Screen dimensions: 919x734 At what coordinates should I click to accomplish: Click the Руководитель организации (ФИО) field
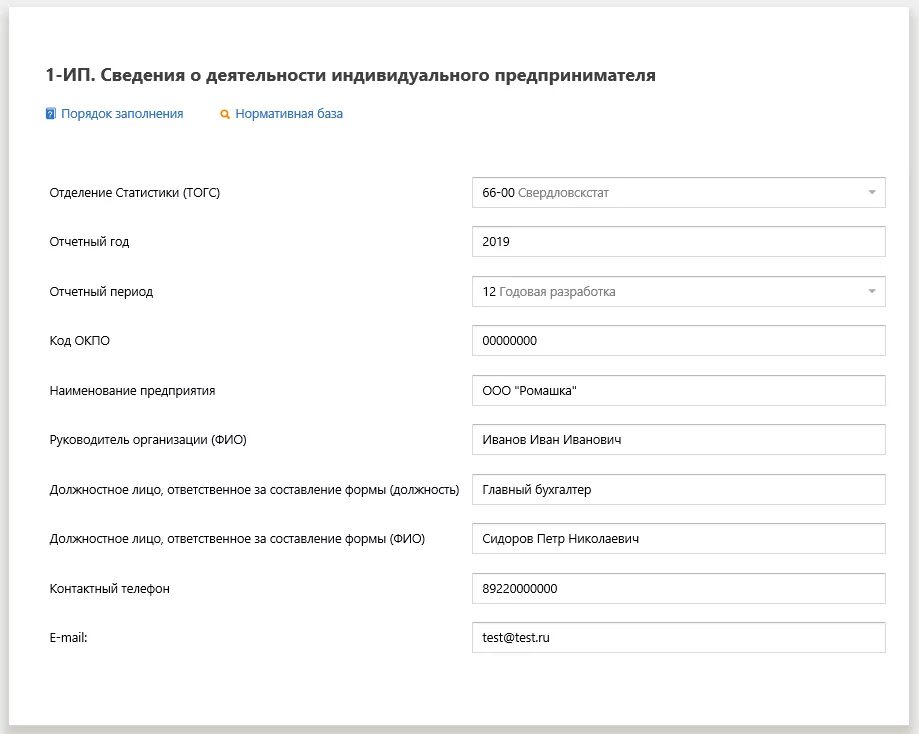point(679,440)
